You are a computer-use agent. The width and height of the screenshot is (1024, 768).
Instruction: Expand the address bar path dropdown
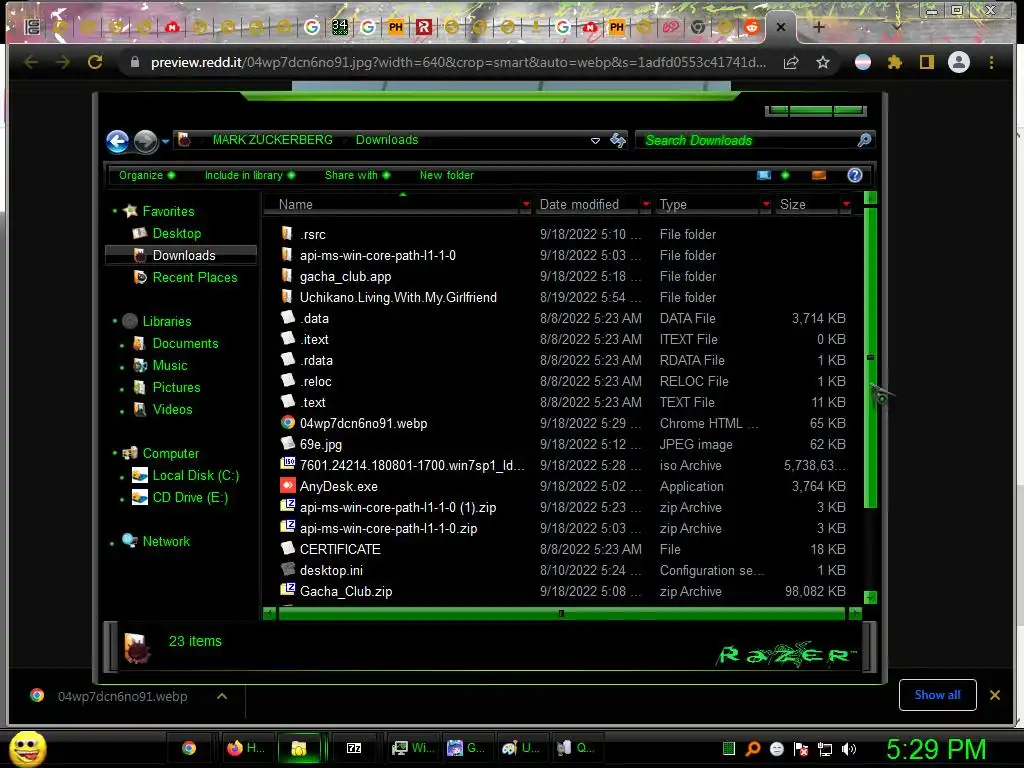click(595, 140)
